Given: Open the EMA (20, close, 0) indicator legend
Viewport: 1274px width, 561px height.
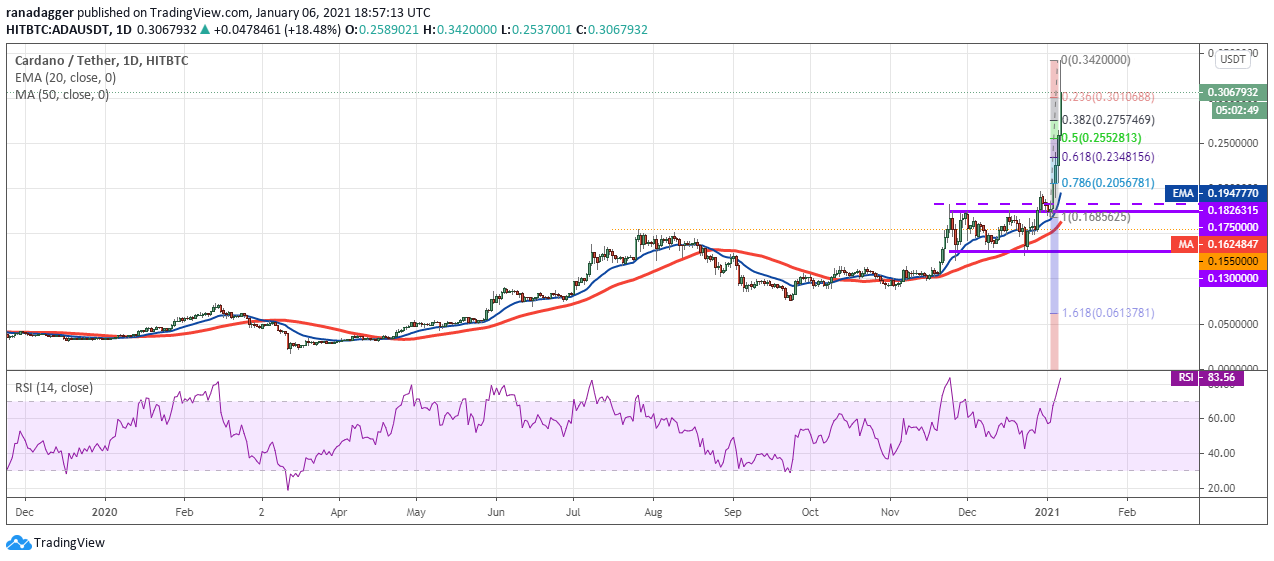Looking at the screenshot, I should [62, 78].
